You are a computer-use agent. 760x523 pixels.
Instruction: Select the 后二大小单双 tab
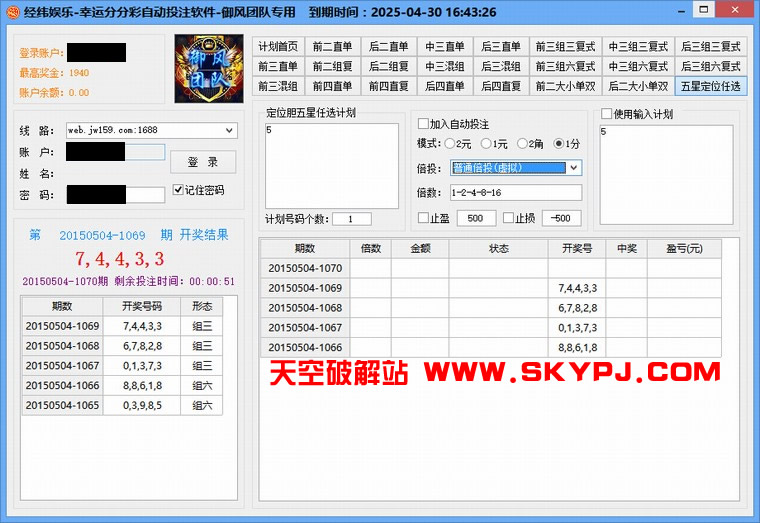639,86
